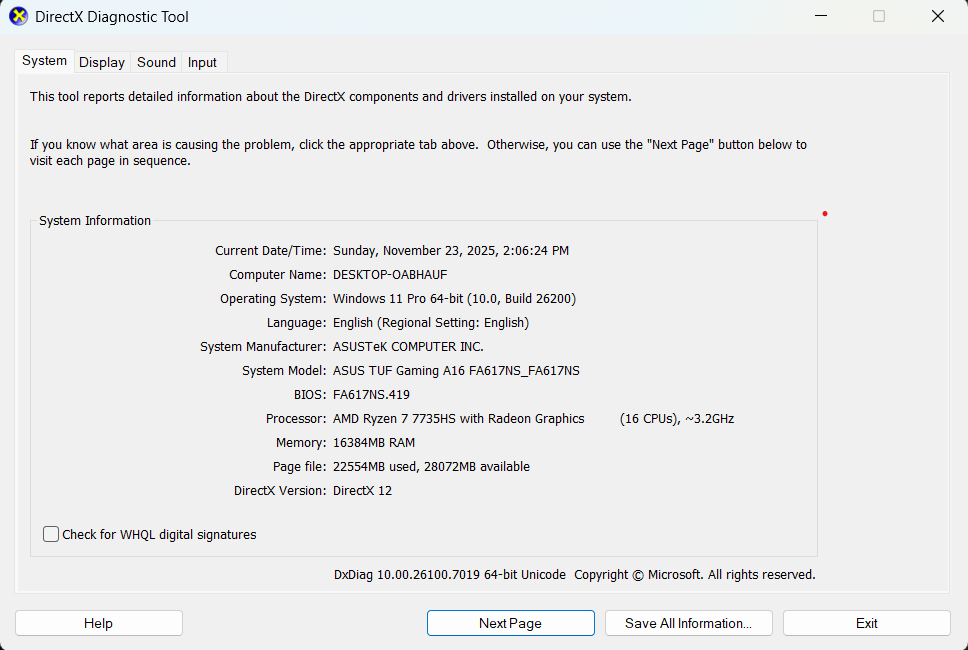
Task: Click the System Model ASUS TUF value
Action: click(x=456, y=371)
